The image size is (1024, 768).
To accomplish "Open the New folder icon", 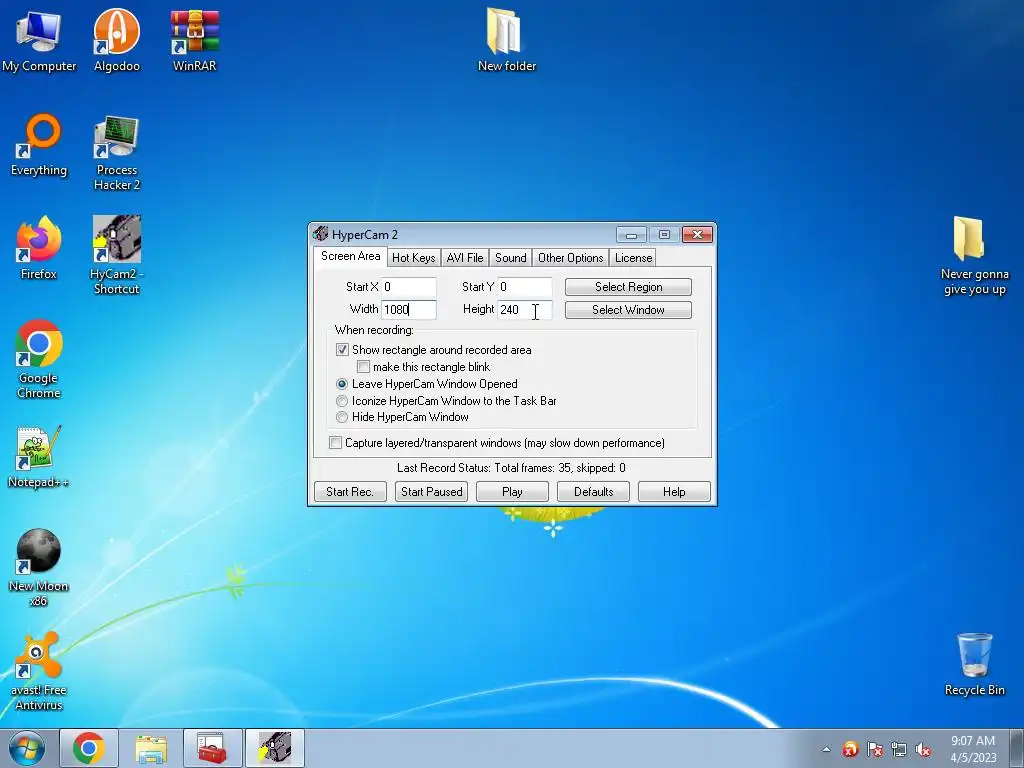I will coord(507,40).
